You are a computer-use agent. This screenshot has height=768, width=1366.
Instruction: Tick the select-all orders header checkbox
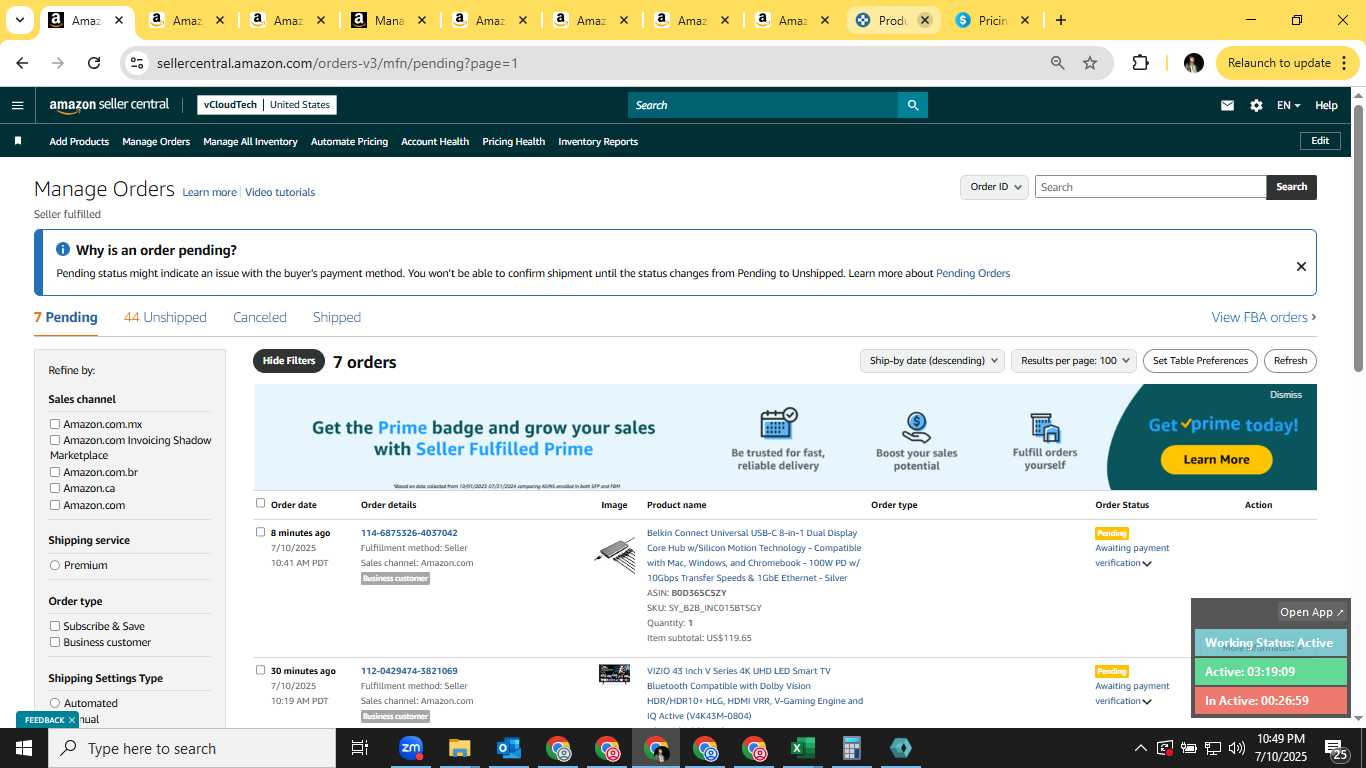pyautogui.click(x=261, y=503)
